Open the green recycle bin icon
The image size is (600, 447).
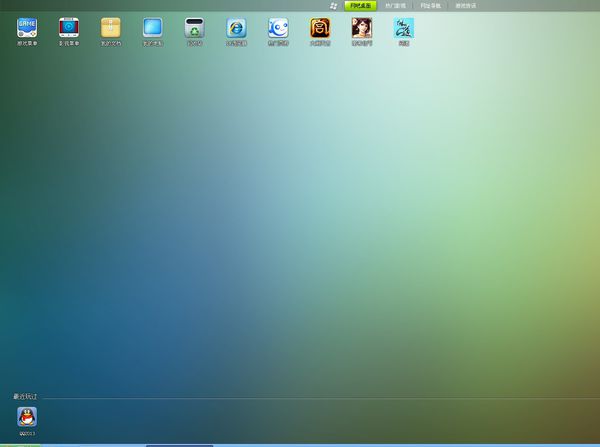coord(194,28)
